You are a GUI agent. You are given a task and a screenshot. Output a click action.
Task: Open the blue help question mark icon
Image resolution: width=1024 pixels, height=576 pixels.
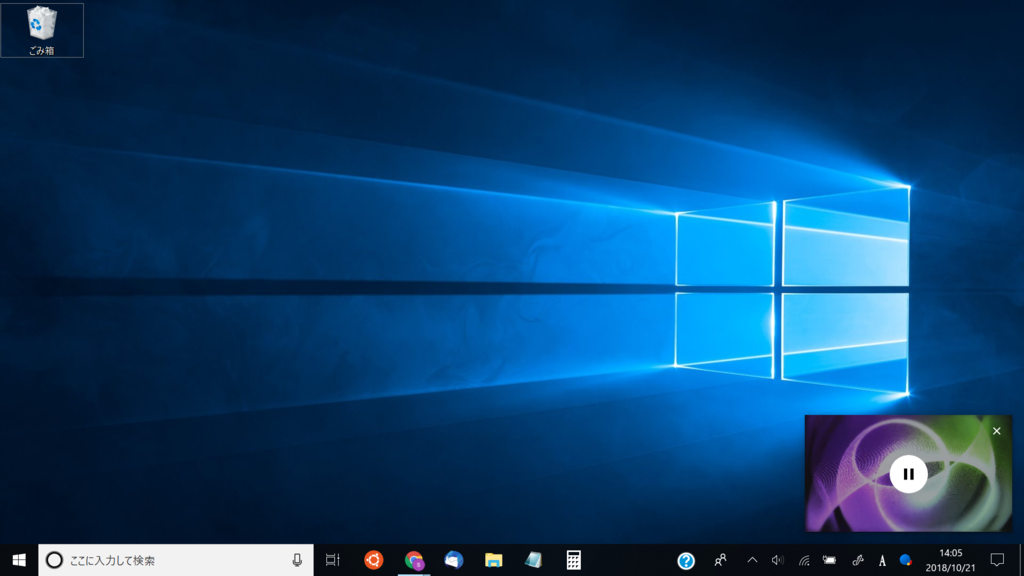tap(686, 561)
